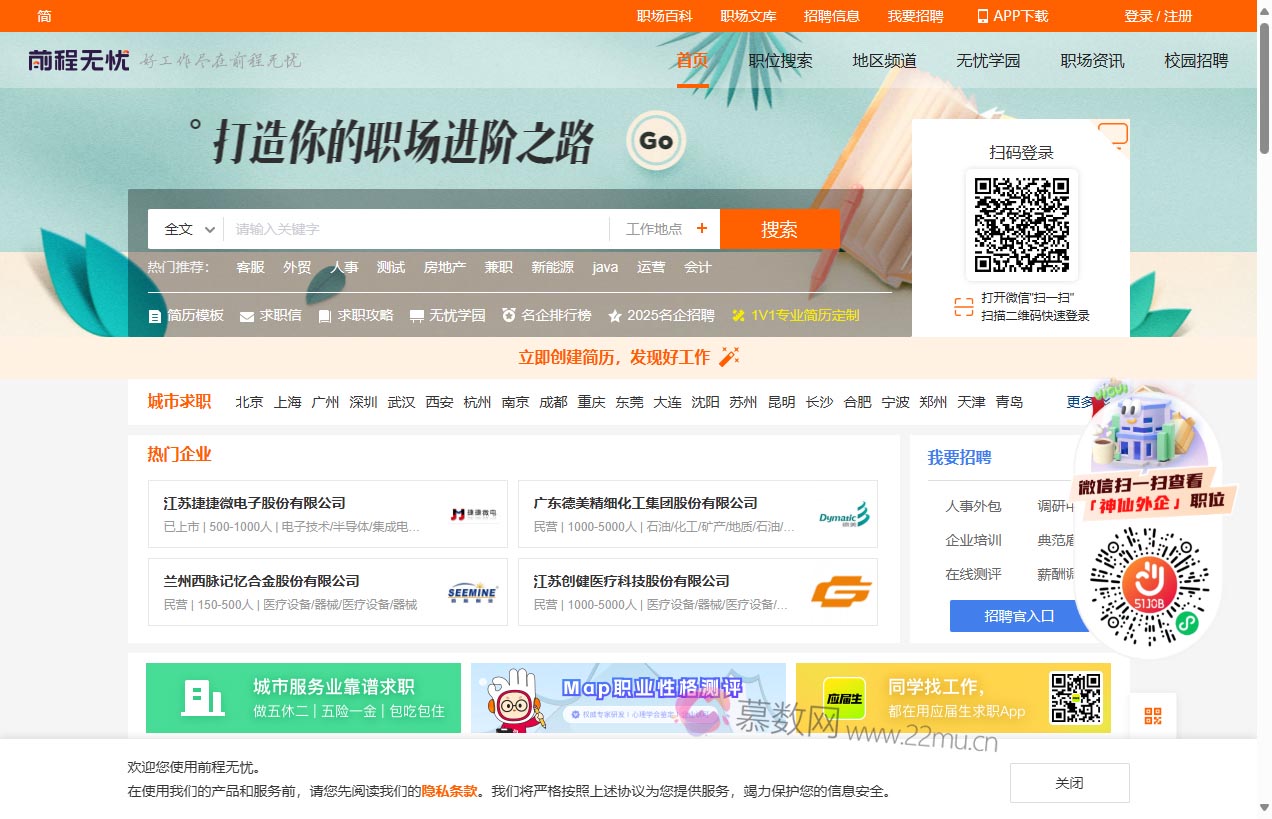Click the 2025名企招聘 star icon
Viewport: 1272px width, 819px height.
[x=612, y=315]
